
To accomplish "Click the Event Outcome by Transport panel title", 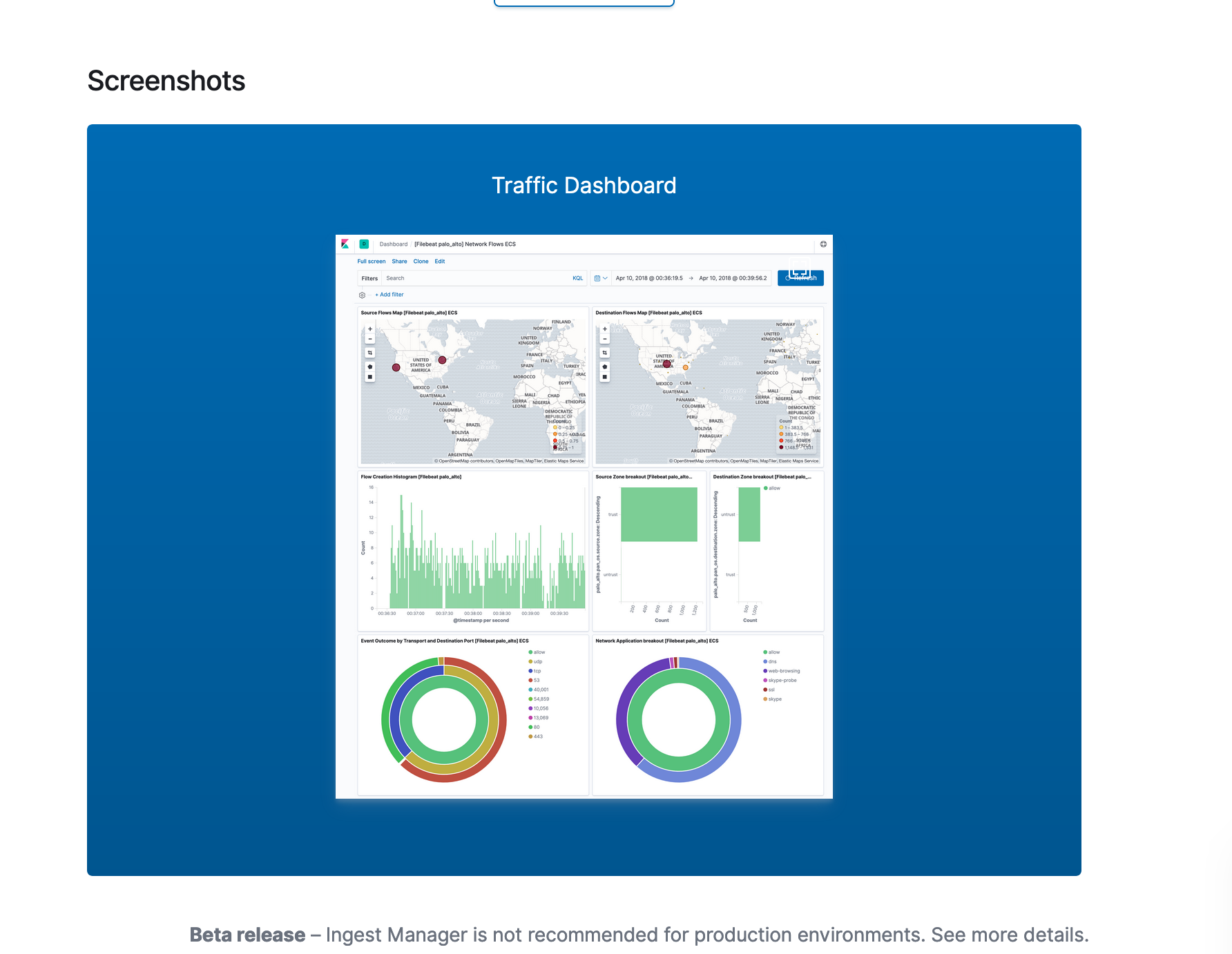I will [x=445, y=641].
